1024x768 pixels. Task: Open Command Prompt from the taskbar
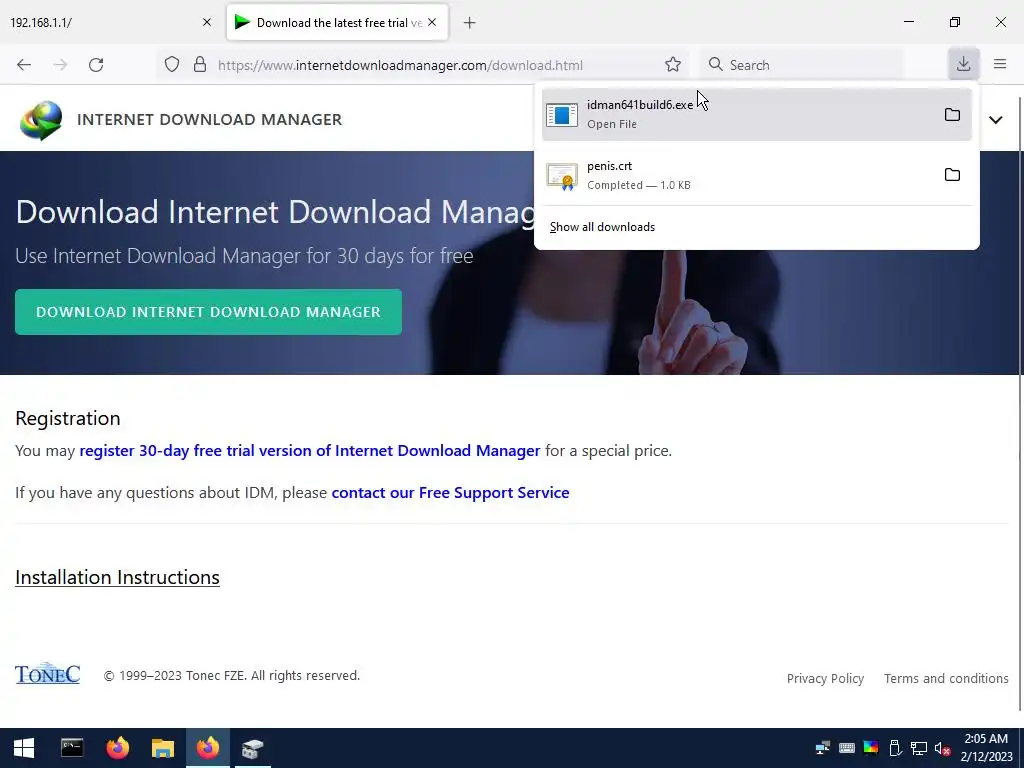click(x=72, y=748)
